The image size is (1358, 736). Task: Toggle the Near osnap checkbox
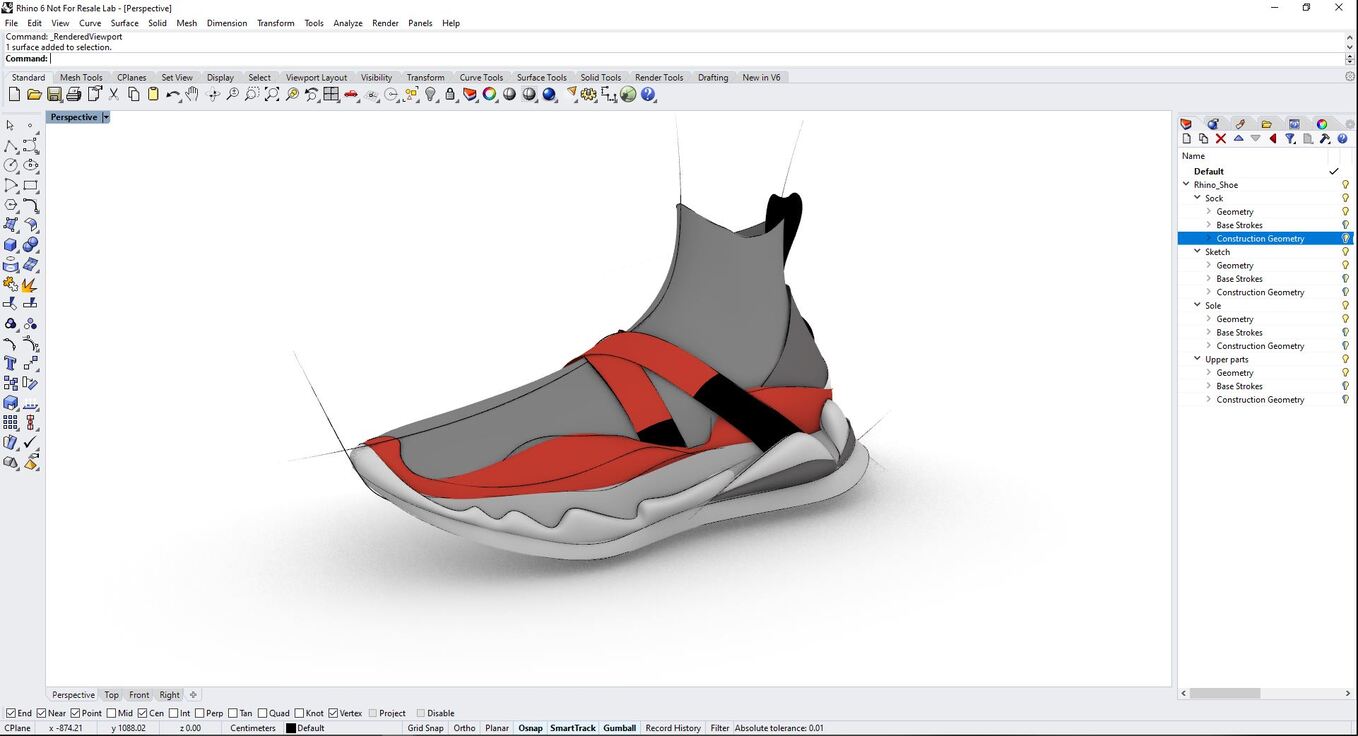(42, 713)
